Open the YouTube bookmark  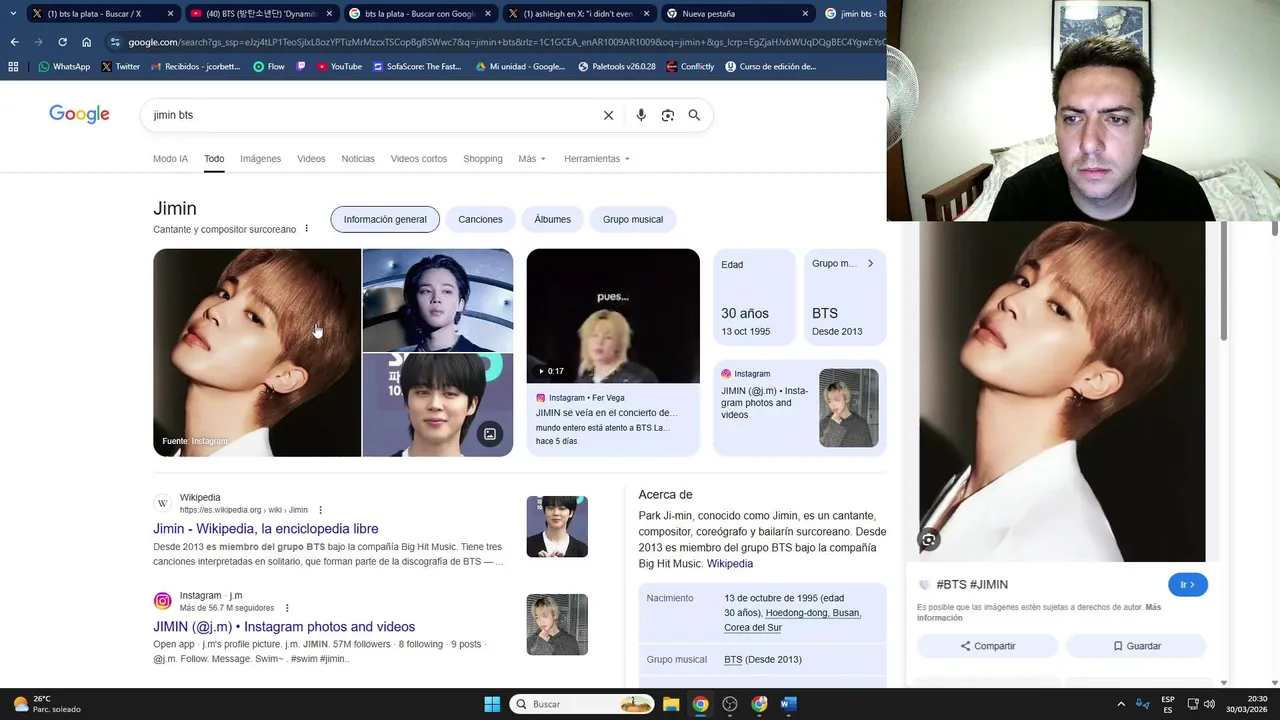pos(339,67)
